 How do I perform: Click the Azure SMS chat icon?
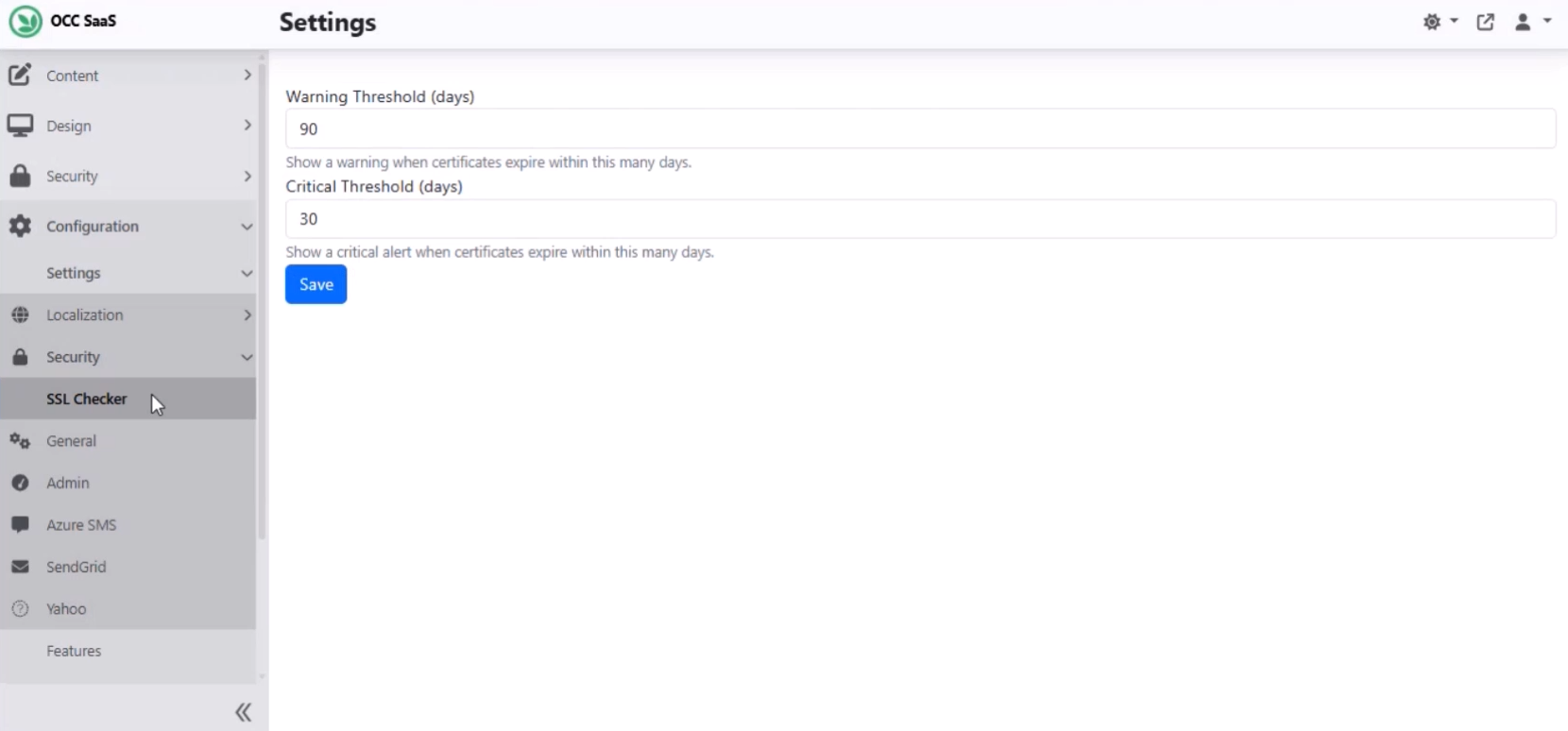click(20, 524)
